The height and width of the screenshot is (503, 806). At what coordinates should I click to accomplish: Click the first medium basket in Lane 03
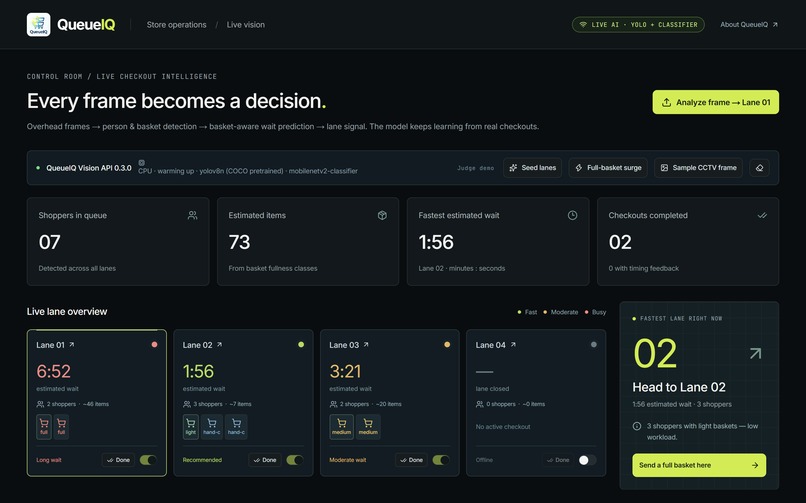tap(341, 426)
